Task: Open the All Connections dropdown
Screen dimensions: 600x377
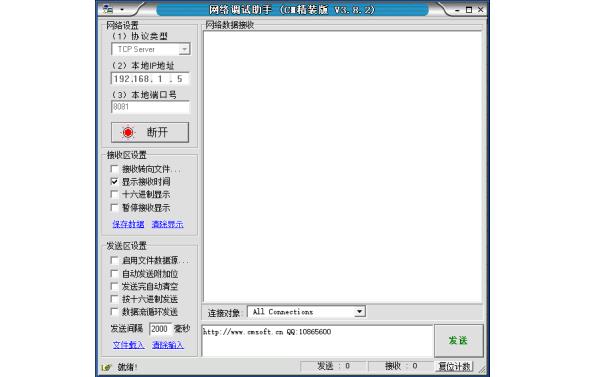Action: [x=359, y=312]
